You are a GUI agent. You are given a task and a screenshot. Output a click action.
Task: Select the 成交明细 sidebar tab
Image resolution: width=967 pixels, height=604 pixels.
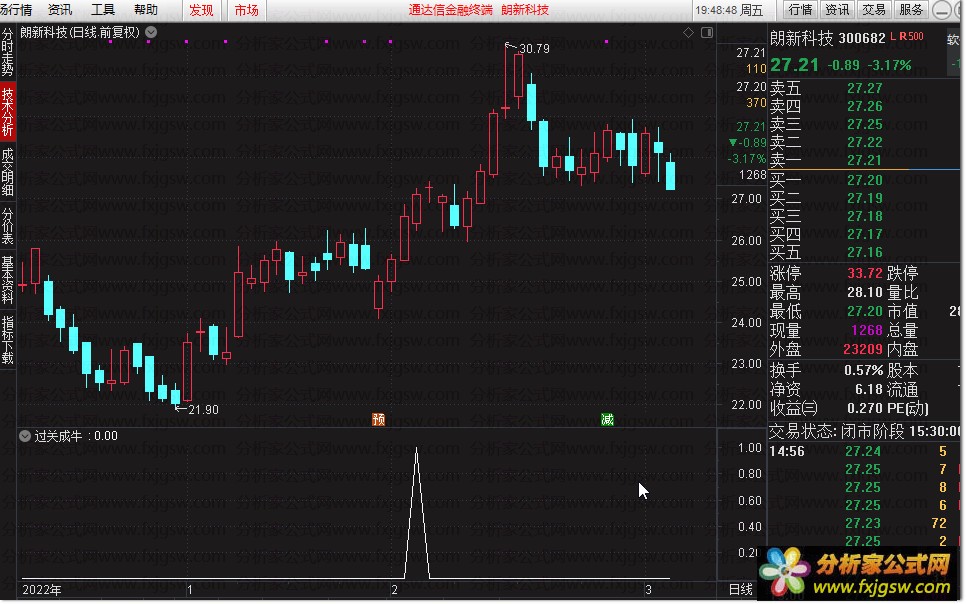click(7, 172)
